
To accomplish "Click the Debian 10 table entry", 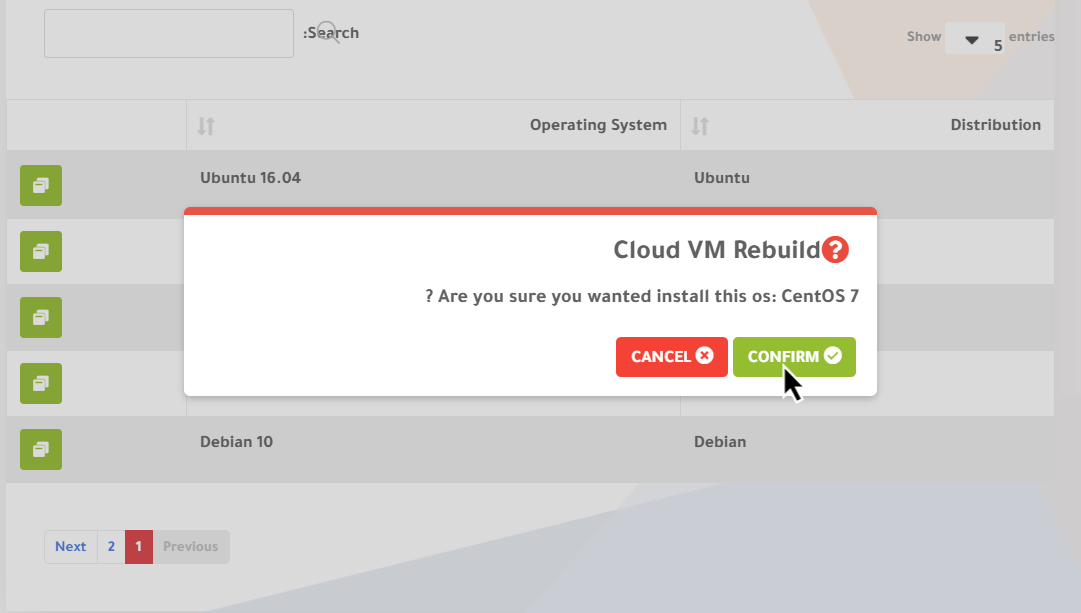I will click(236, 441).
